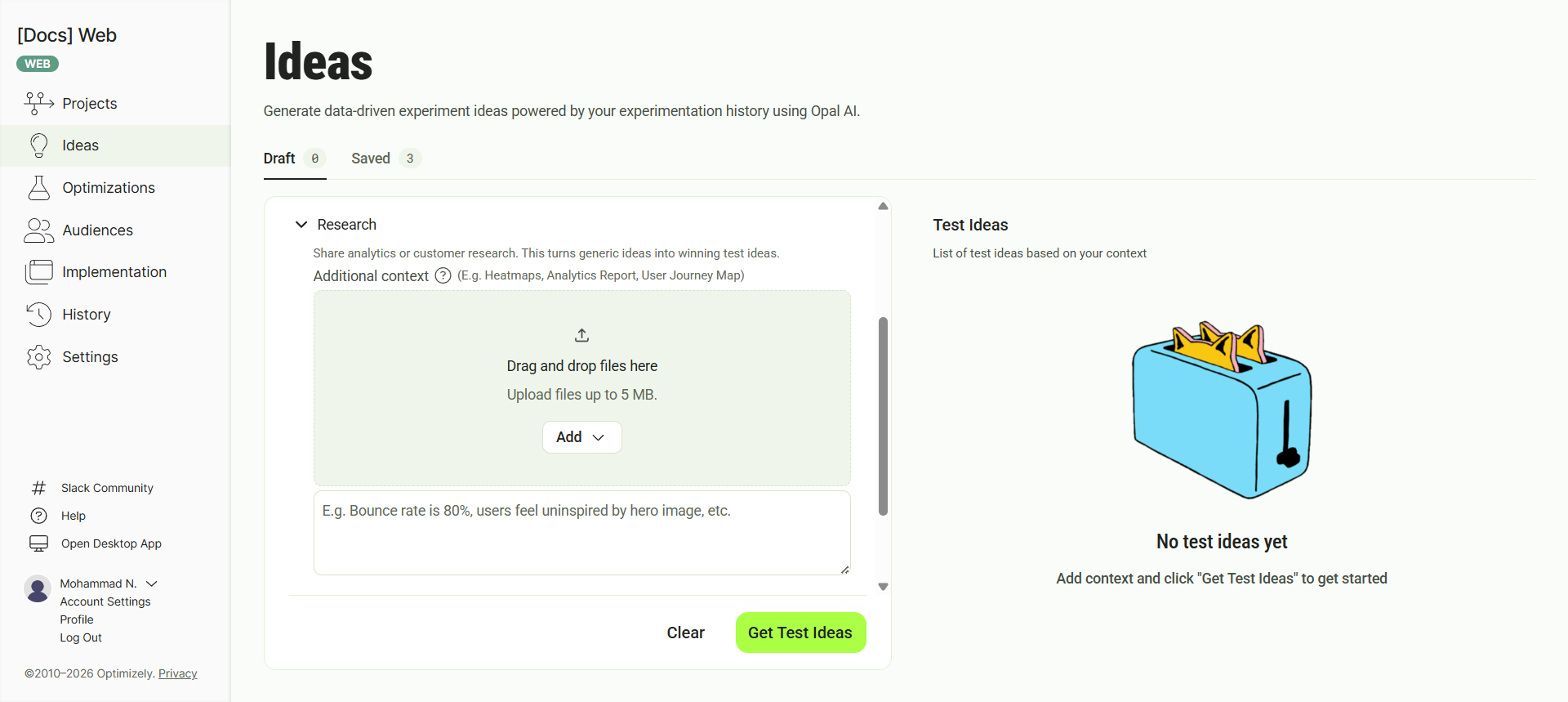Click the Research panel scrollbar down arrow
This screenshot has width=1568, height=702.
pyautogui.click(x=883, y=587)
